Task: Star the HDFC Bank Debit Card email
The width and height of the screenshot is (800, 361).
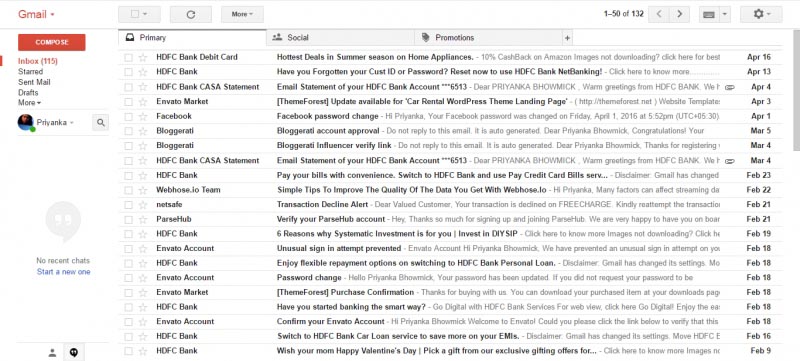Action: tap(143, 57)
